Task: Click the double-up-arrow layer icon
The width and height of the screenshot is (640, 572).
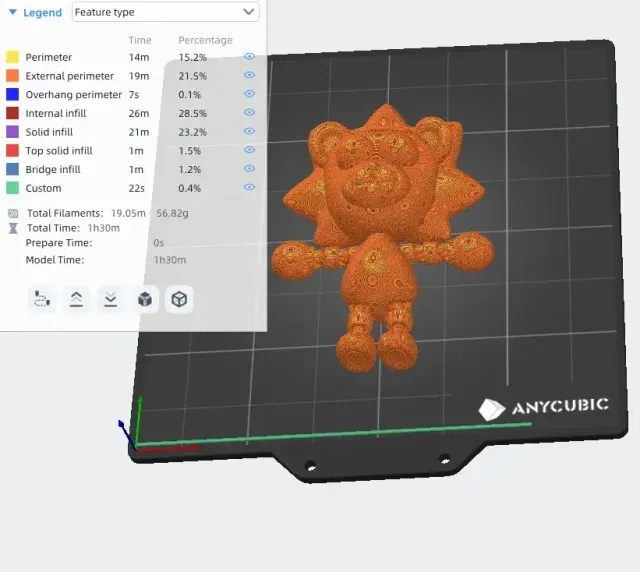Action: [x=76, y=299]
